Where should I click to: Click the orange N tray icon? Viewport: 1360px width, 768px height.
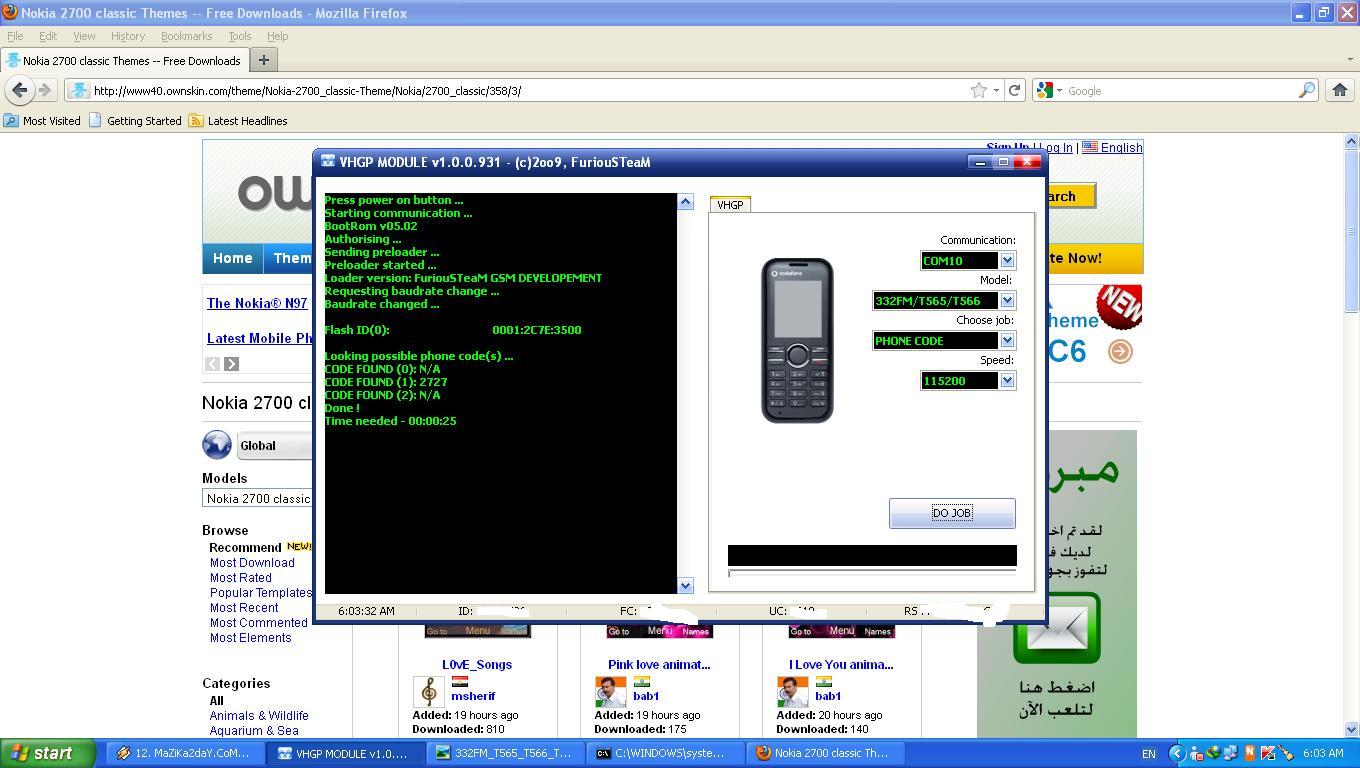(x=1250, y=753)
